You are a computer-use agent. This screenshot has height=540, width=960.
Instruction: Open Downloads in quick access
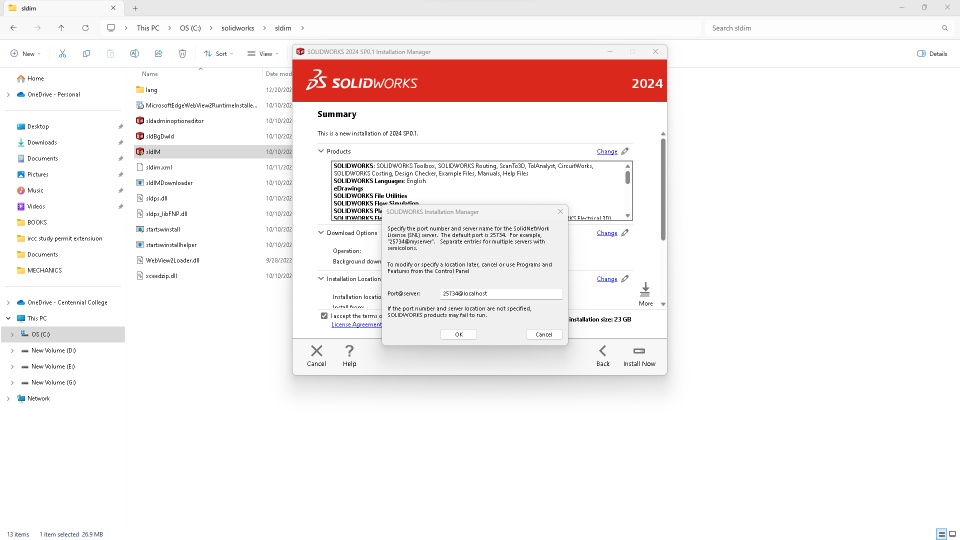[42, 143]
